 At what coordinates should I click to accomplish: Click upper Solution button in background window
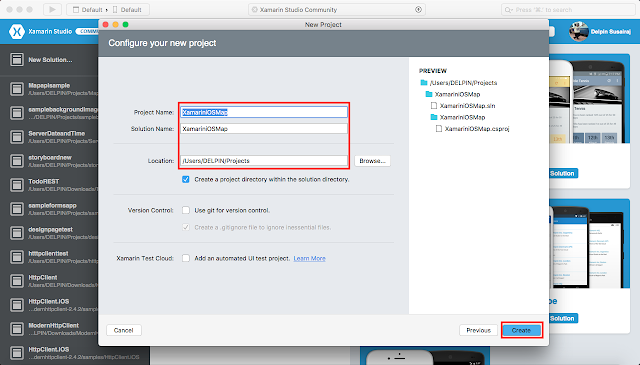coord(563,174)
